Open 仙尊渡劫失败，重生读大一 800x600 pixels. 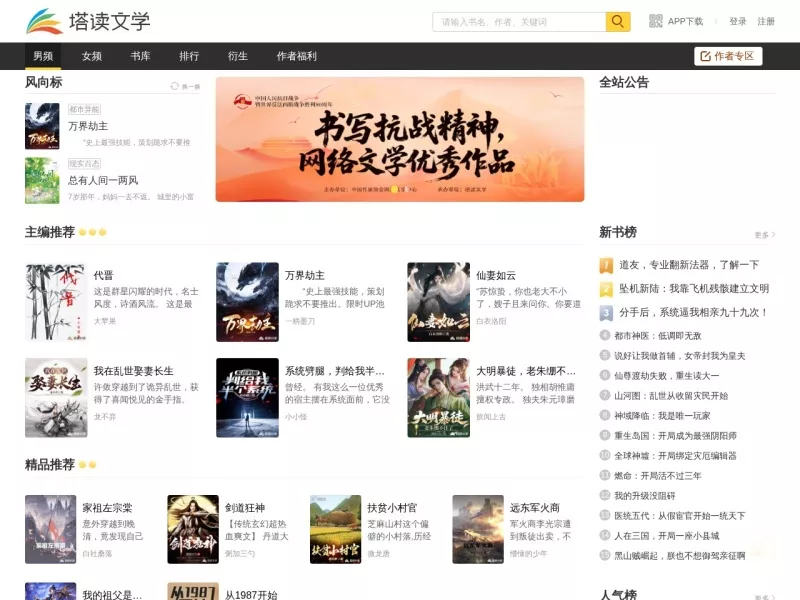coord(667,376)
